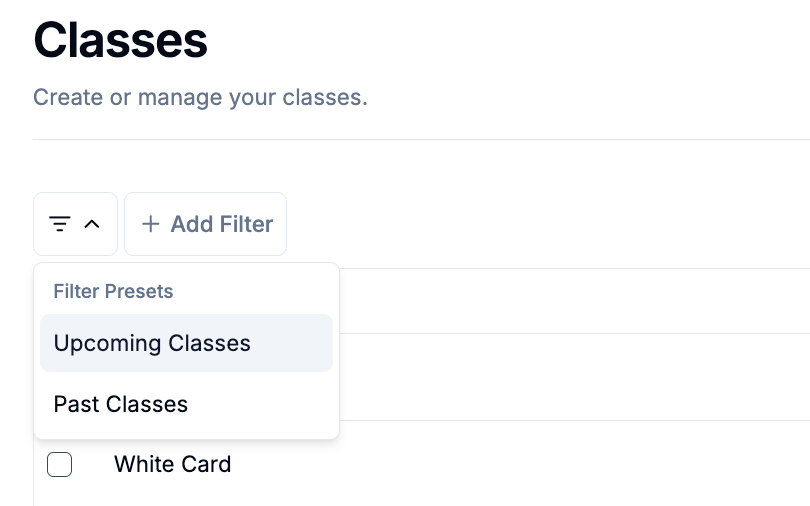Click the word Classes in Past Classes
The height and width of the screenshot is (506, 810).
pos(147,404)
